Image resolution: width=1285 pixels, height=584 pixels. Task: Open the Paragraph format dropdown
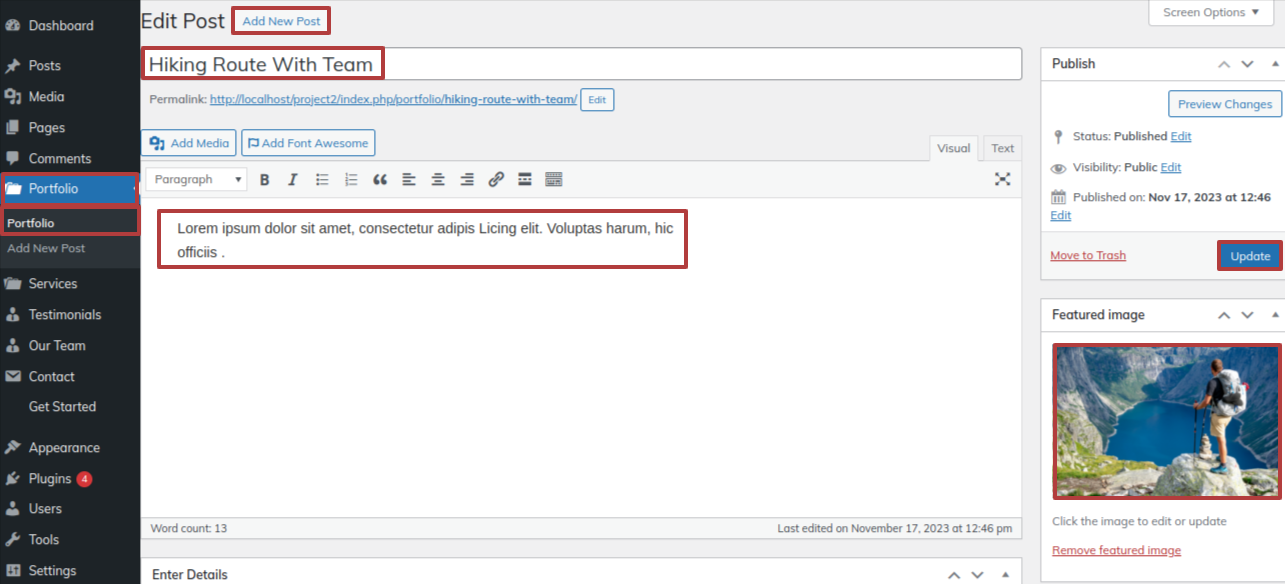click(197, 180)
